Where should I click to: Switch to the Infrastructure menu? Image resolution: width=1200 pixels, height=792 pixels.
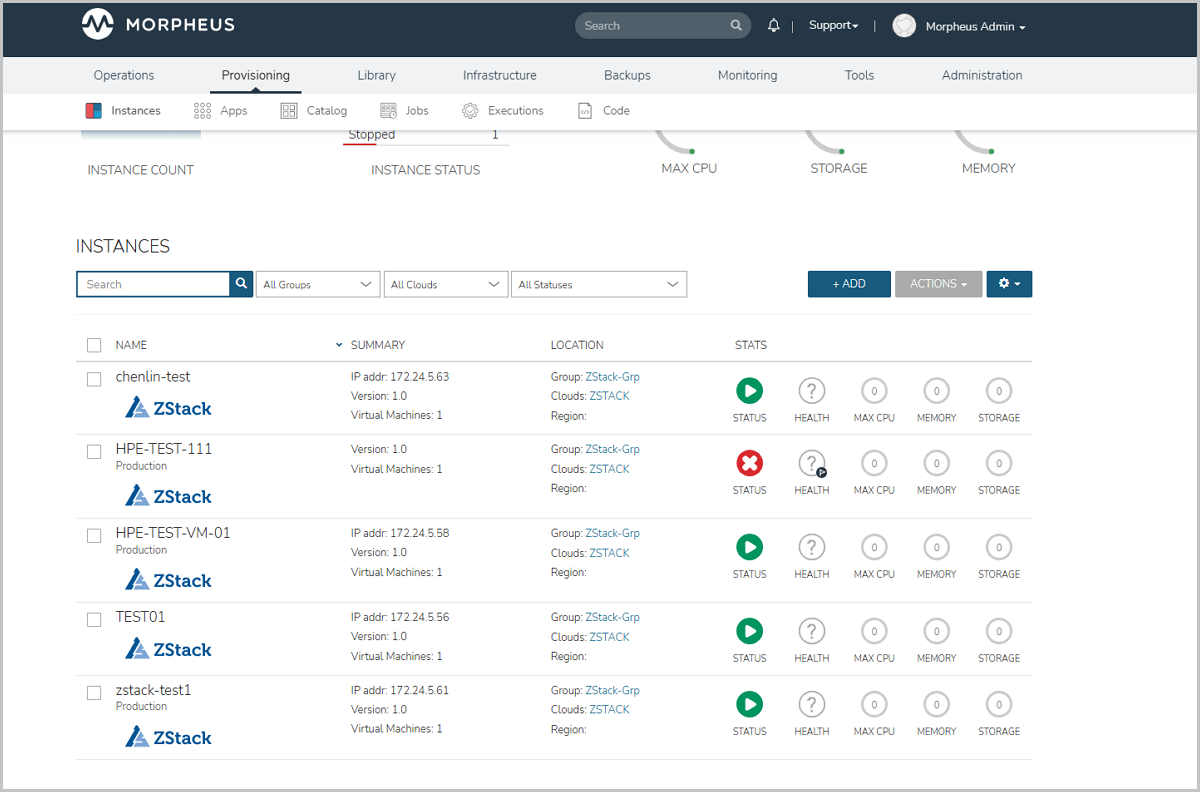[x=499, y=75]
